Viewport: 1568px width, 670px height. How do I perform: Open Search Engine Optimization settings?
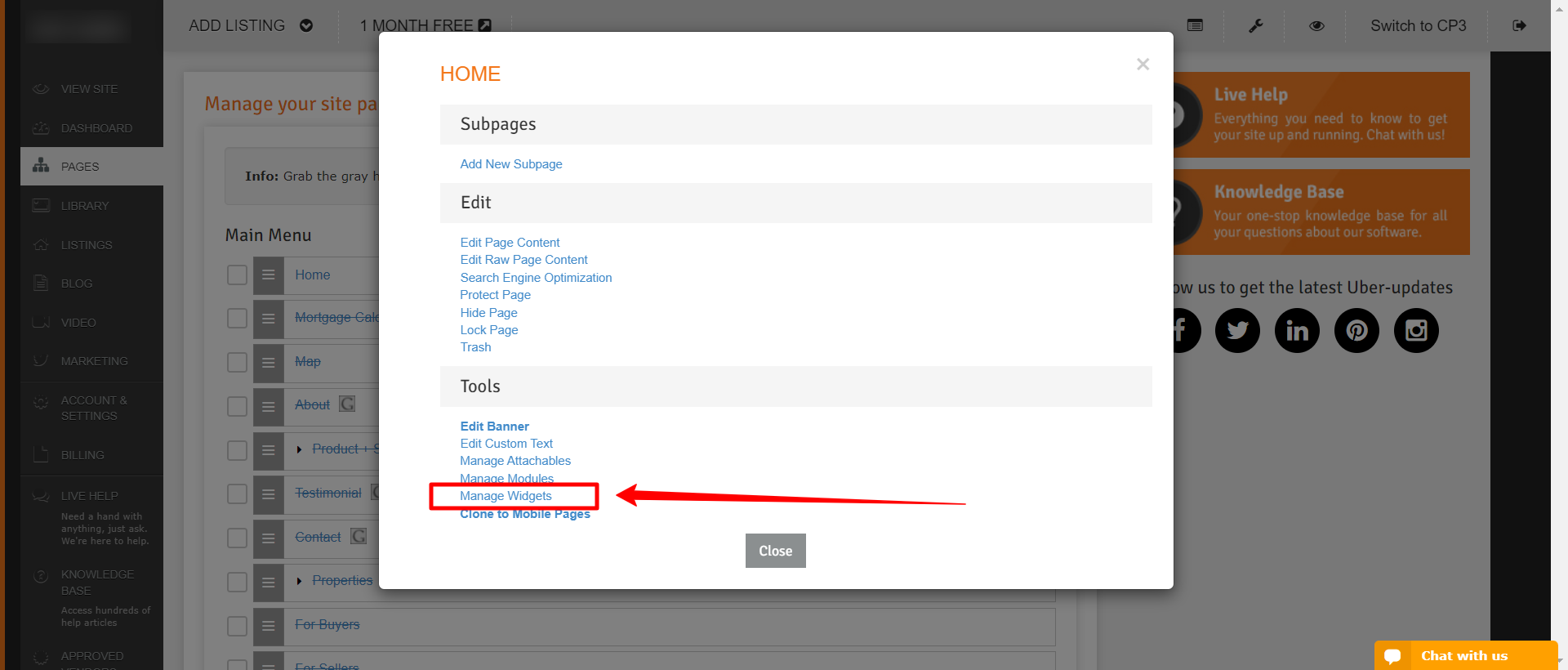[536, 278]
